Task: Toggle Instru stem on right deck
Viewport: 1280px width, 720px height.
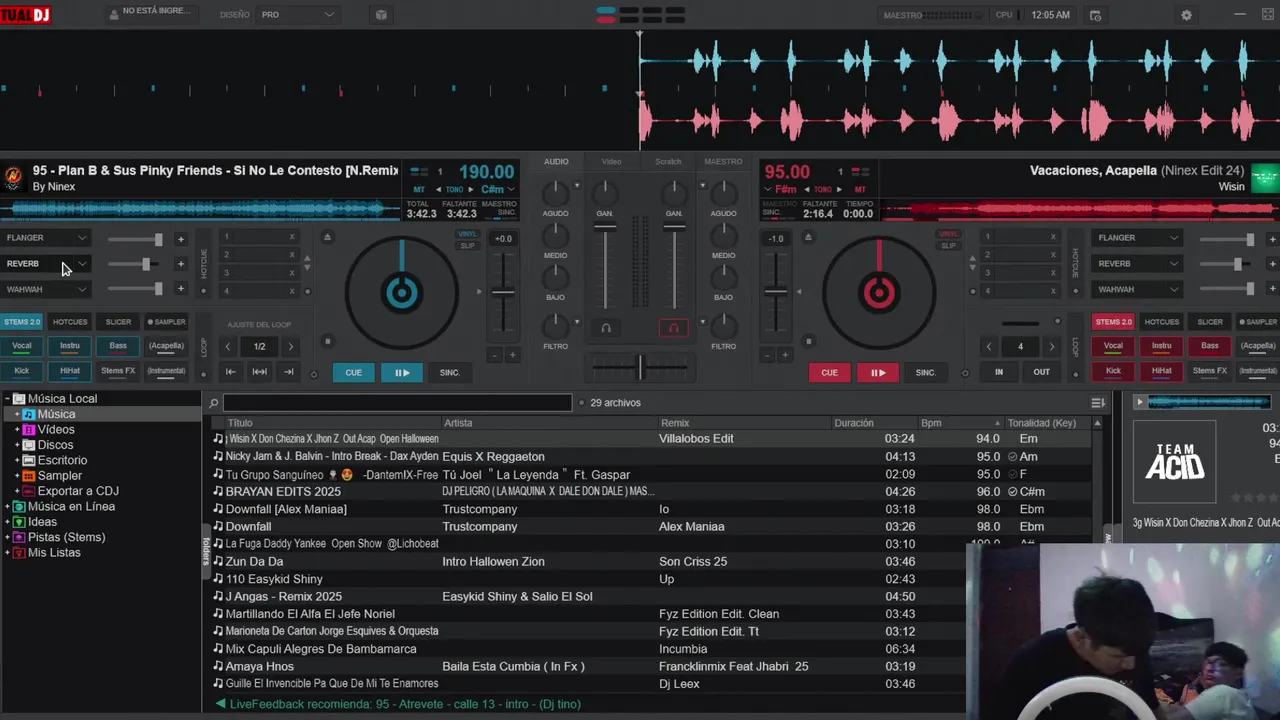Action: tap(1161, 346)
